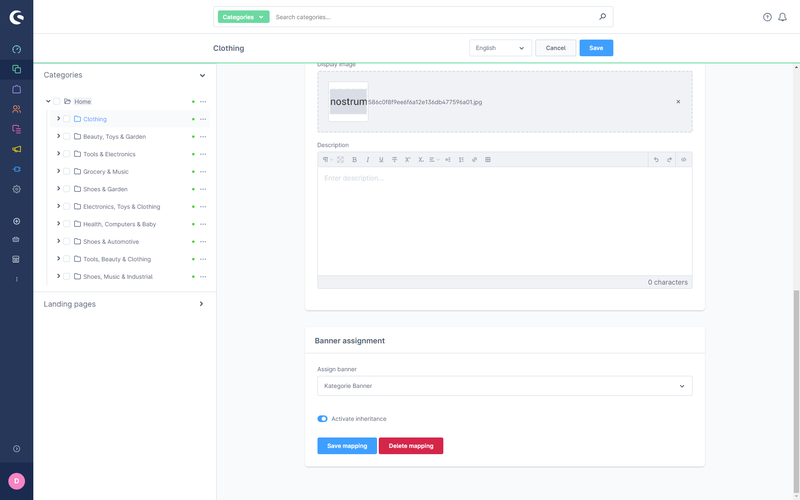Remove the nostrum display image

678,102
